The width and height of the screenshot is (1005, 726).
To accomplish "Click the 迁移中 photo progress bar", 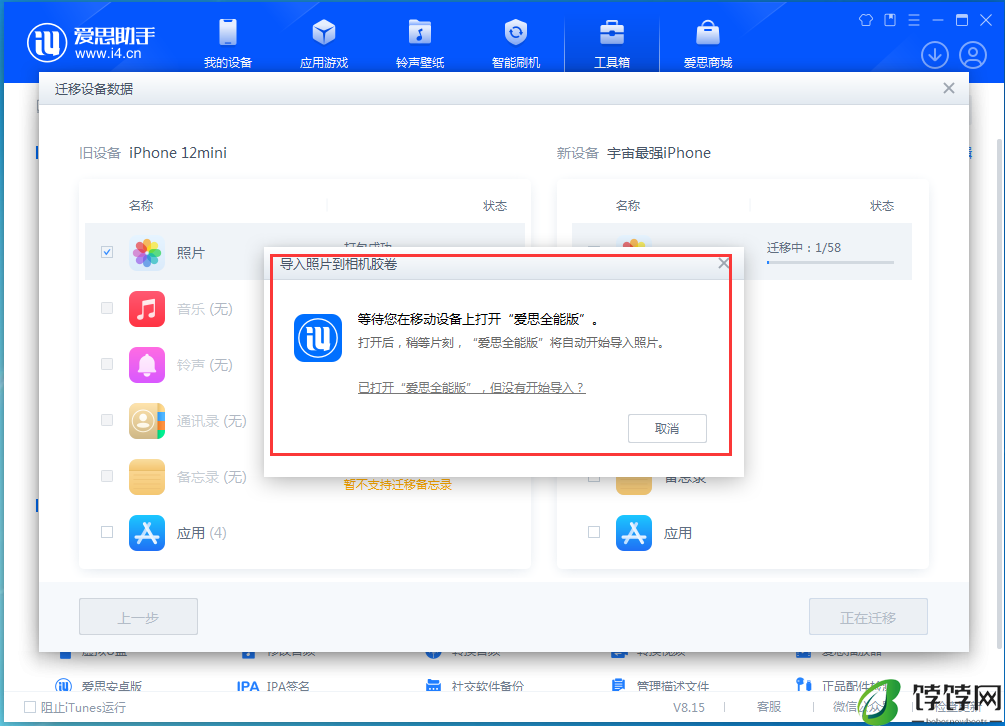I will pyautogui.click(x=830, y=262).
